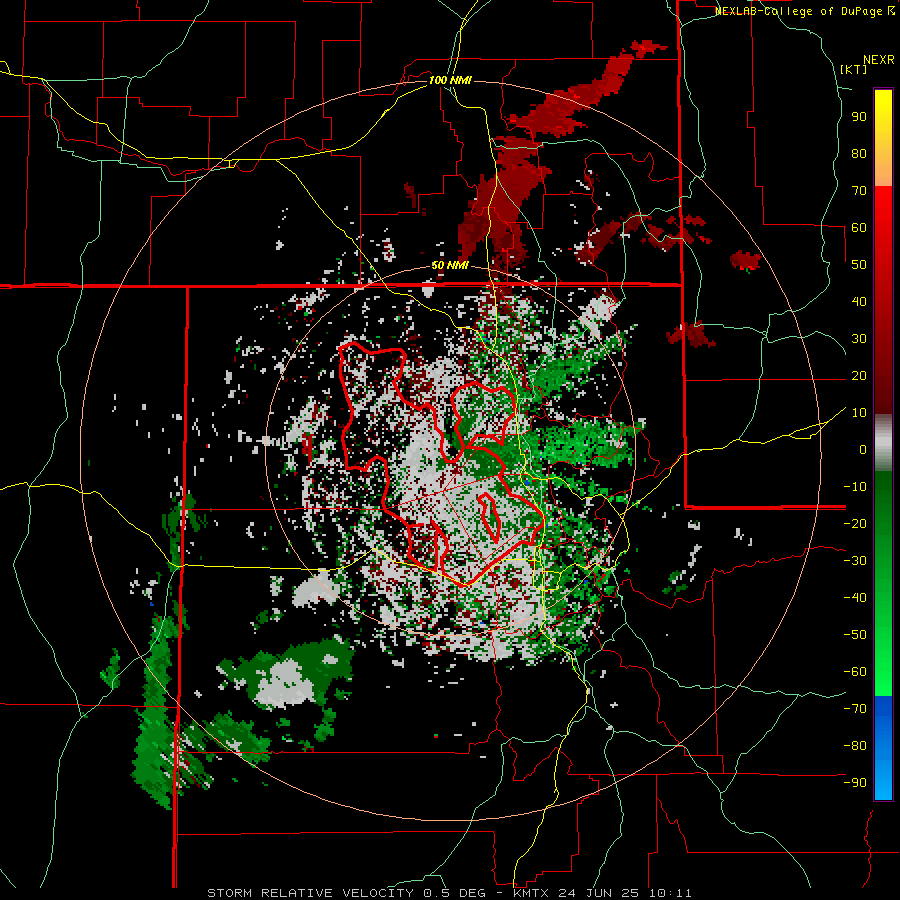This screenshot has width=900, height=900.
Task: Click the -60 value on velocity scale
Action: [855, 672]
